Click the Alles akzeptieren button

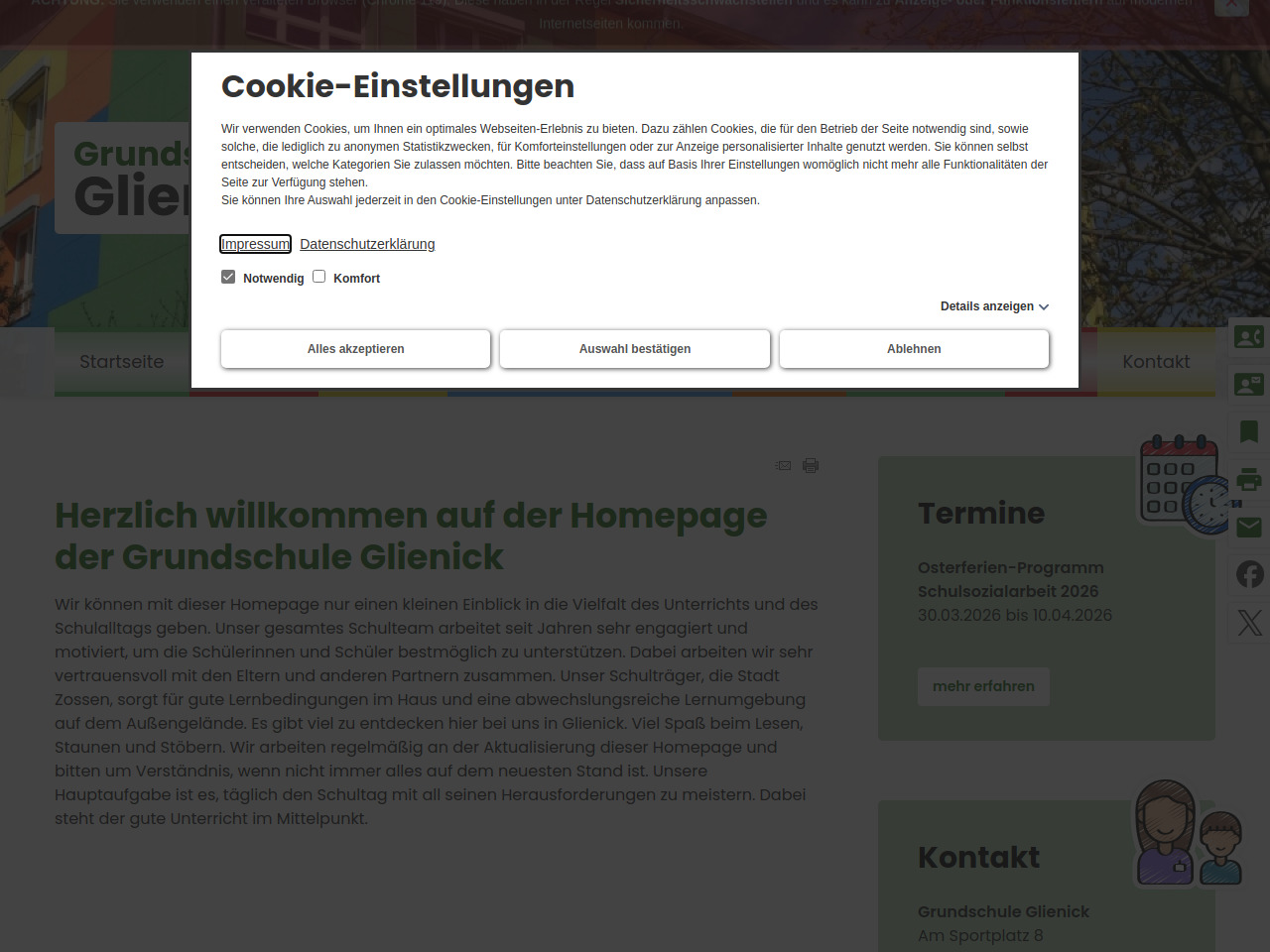[355, 349]
